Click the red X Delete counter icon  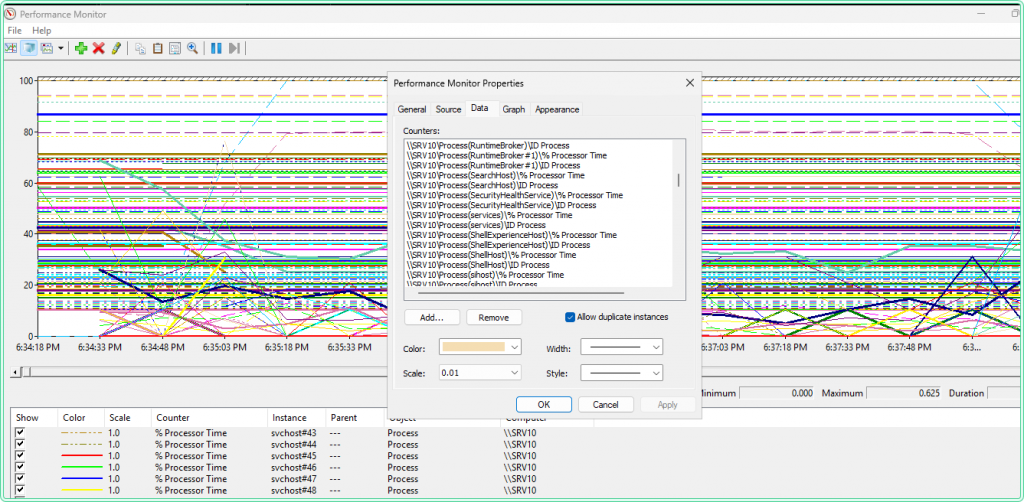click(x=99, y=48)
